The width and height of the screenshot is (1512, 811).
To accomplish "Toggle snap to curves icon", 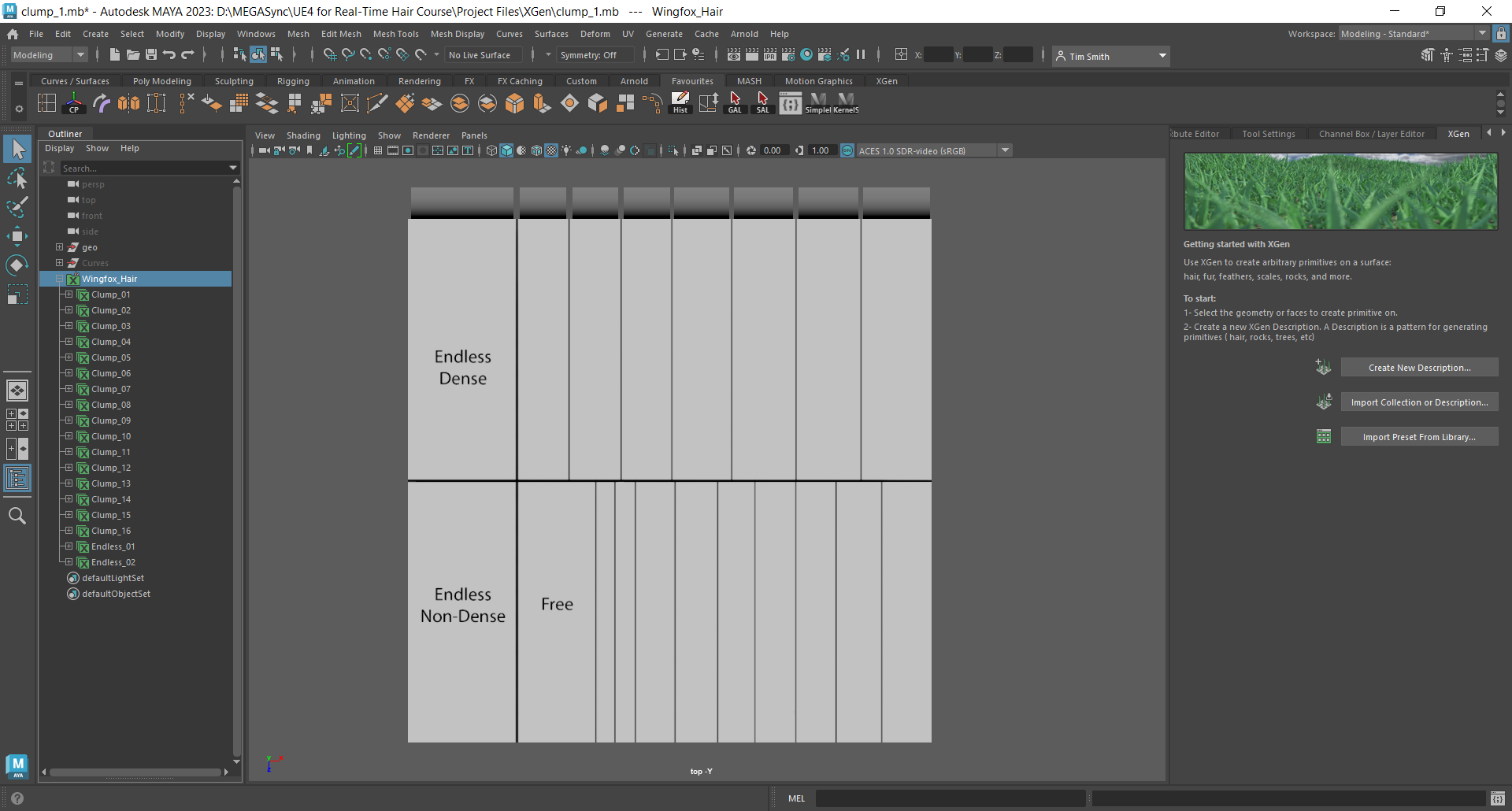I will (x=347, y=54).
